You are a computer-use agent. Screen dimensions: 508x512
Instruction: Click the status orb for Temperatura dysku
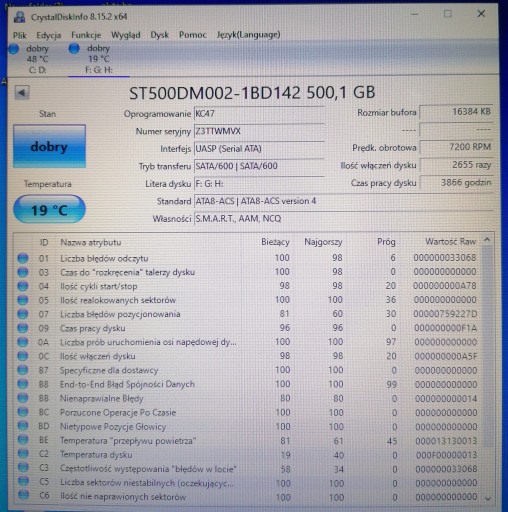23,455
